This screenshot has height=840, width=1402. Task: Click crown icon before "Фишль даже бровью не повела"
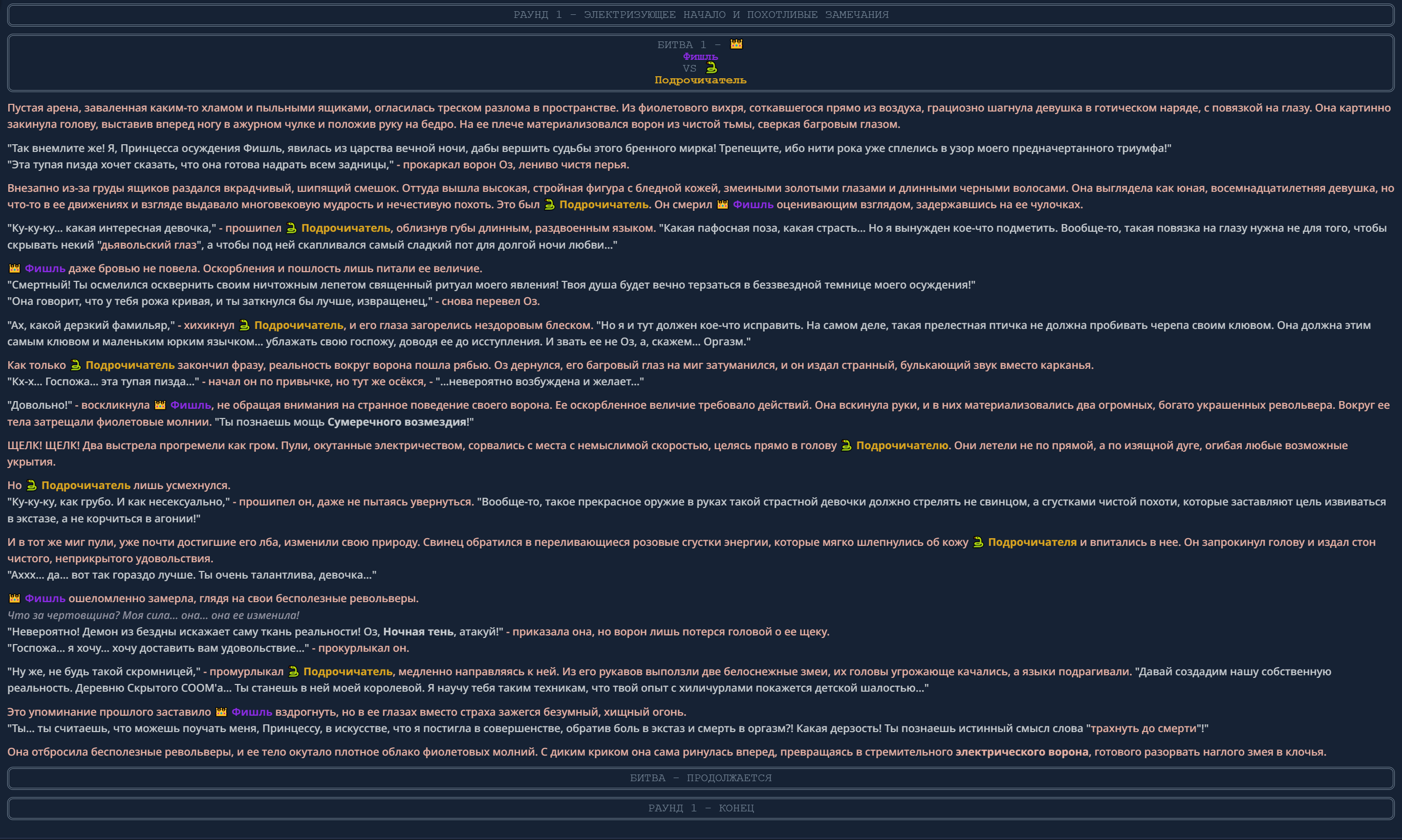pos(14,268)
